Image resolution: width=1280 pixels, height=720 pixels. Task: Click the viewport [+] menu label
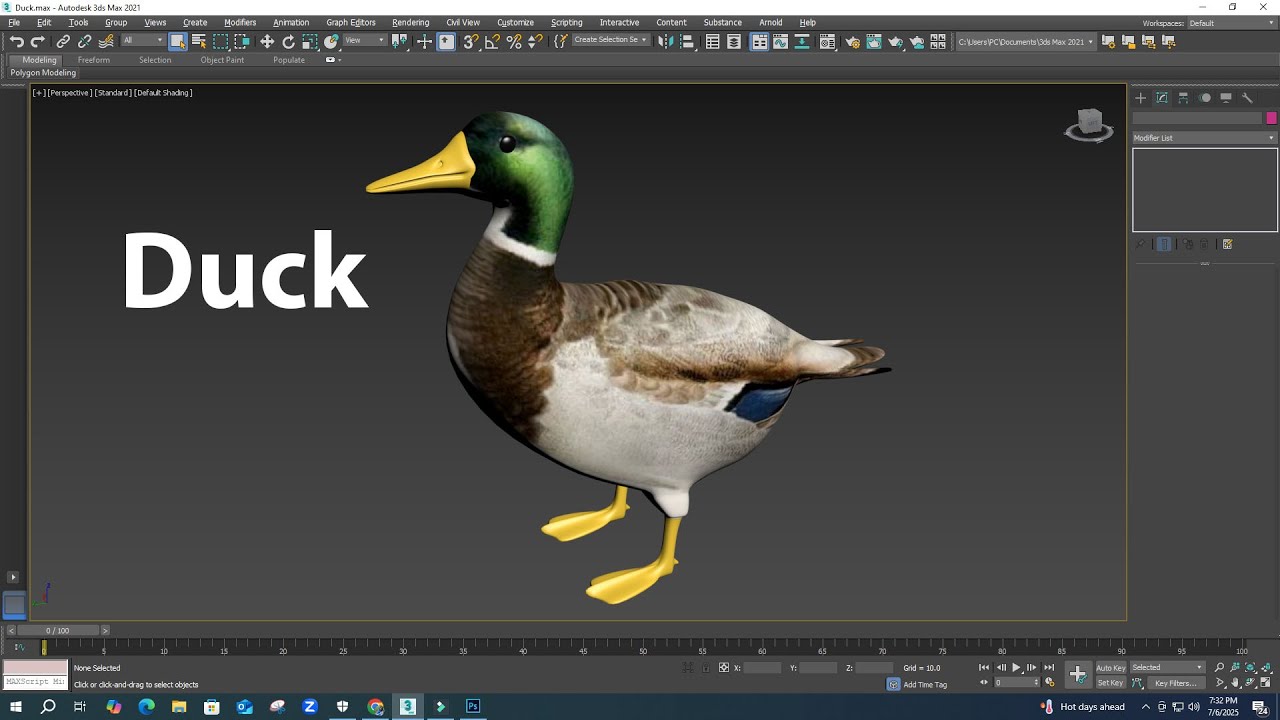click(39, 93)
